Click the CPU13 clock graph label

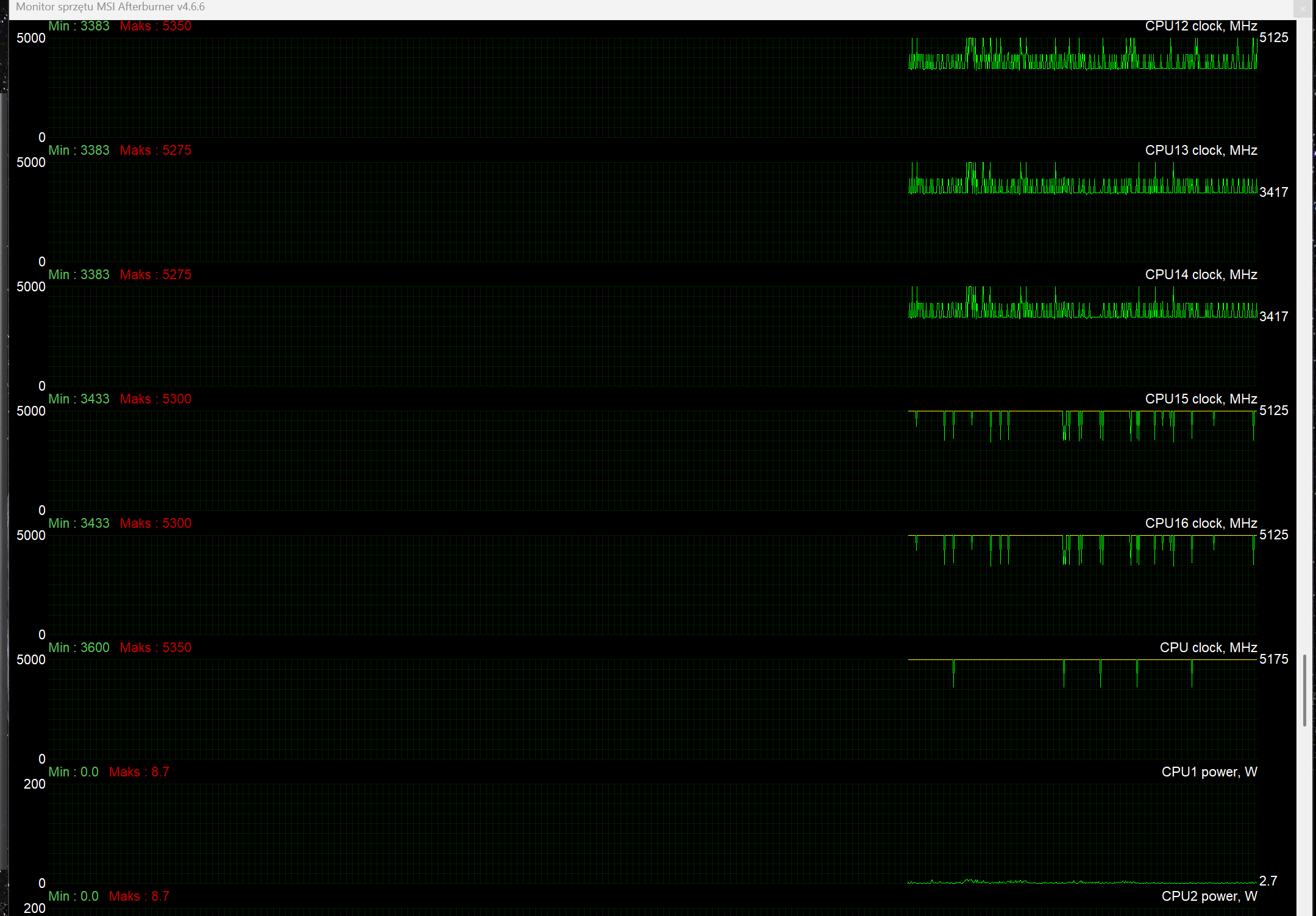pyautogui.click(x=1200, y=151)
